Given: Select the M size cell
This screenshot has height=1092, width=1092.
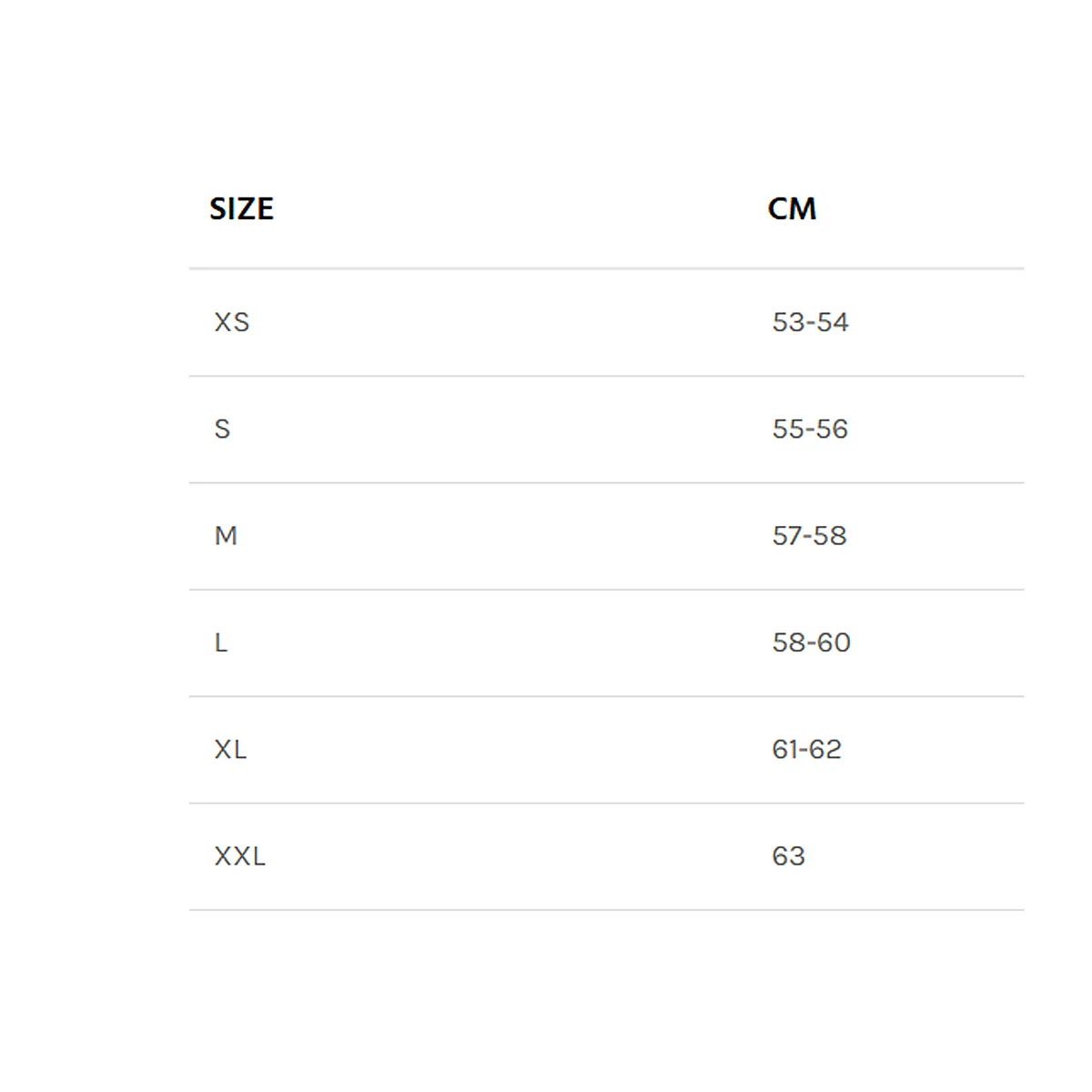Looking at the screenshot, I should click(x=226, y=536).
